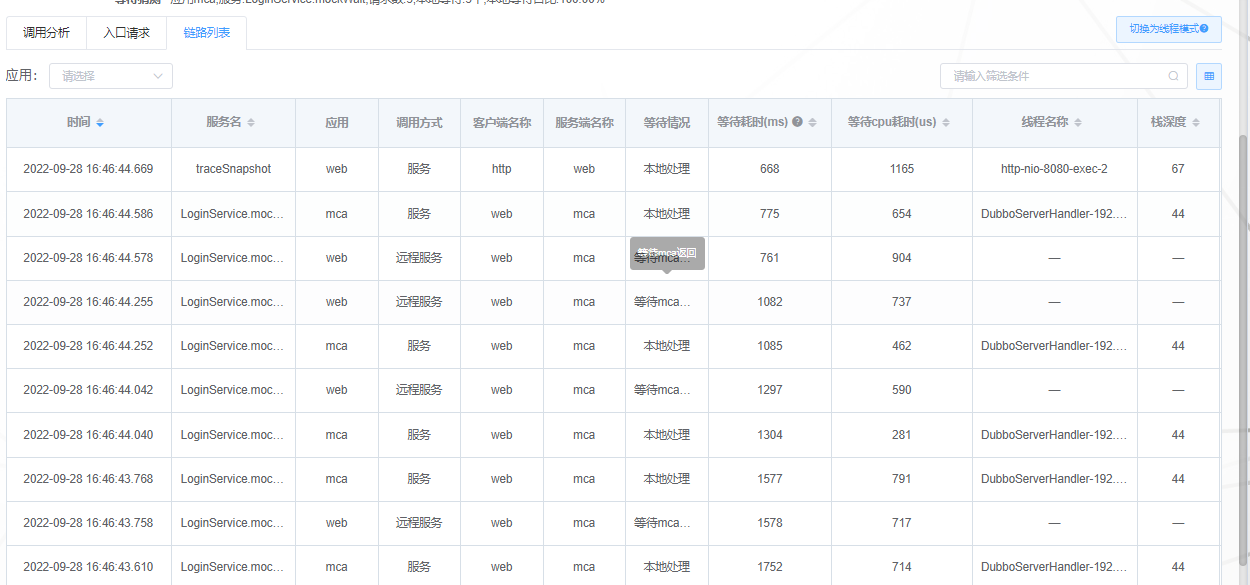The height and width of the screenshot is (585, 1250).
Task: Click the 等待情况 column header
Action: coord(667,123)
